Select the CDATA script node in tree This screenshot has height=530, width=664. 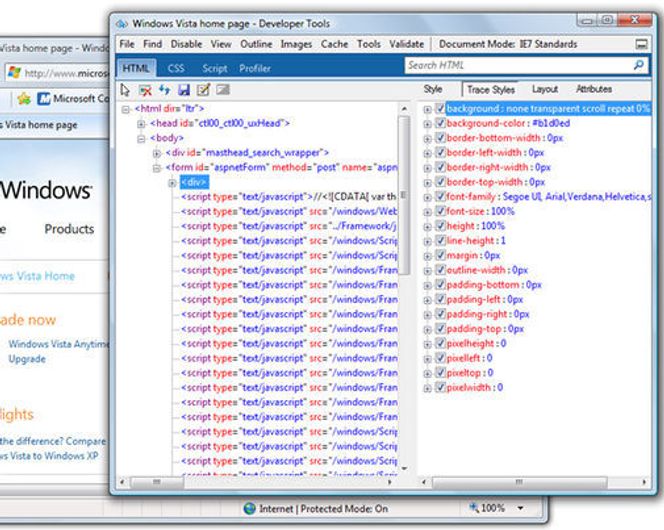tap(289, 197)
